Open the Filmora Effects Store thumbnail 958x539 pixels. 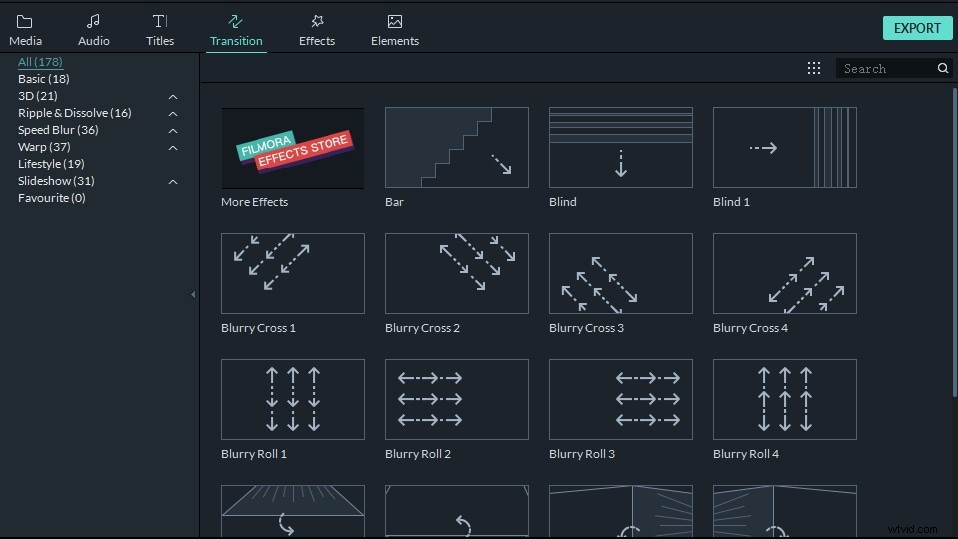[293, 148]
